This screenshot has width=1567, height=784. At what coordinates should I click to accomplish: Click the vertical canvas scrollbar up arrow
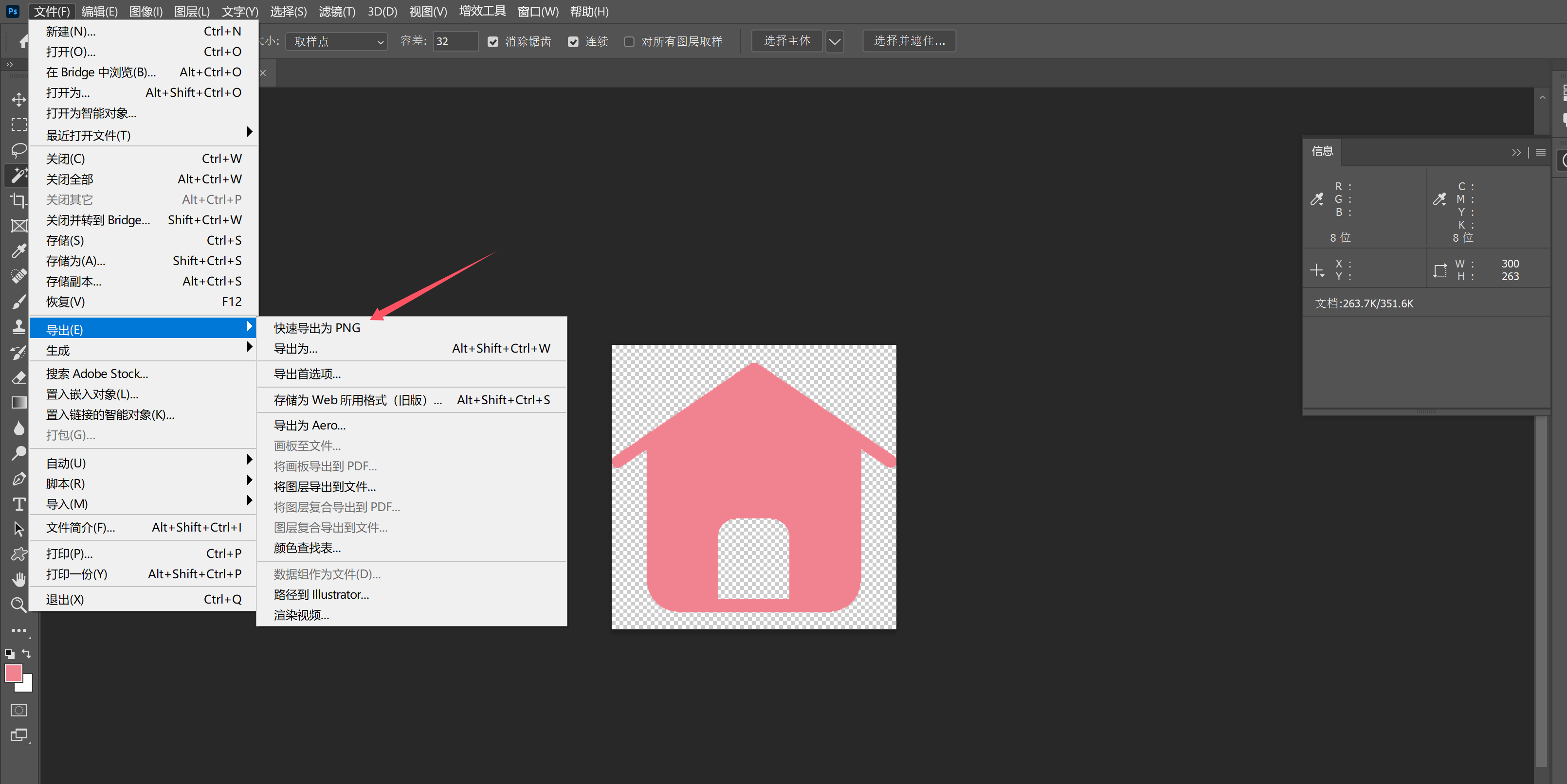(1542, 97)
